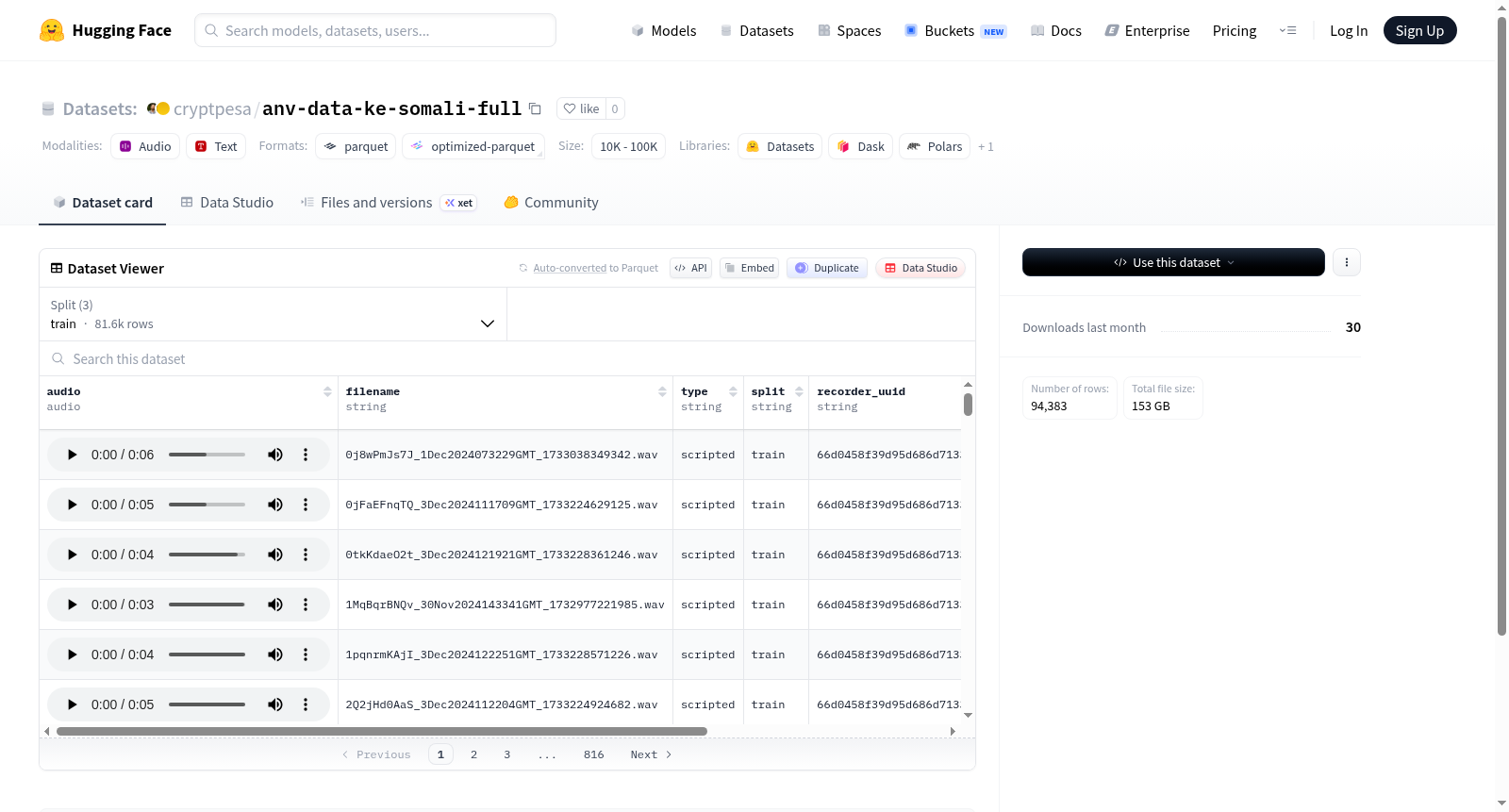
Task: Mute the 0jFaEFnqTQ audio row
Action: point(275,505)
